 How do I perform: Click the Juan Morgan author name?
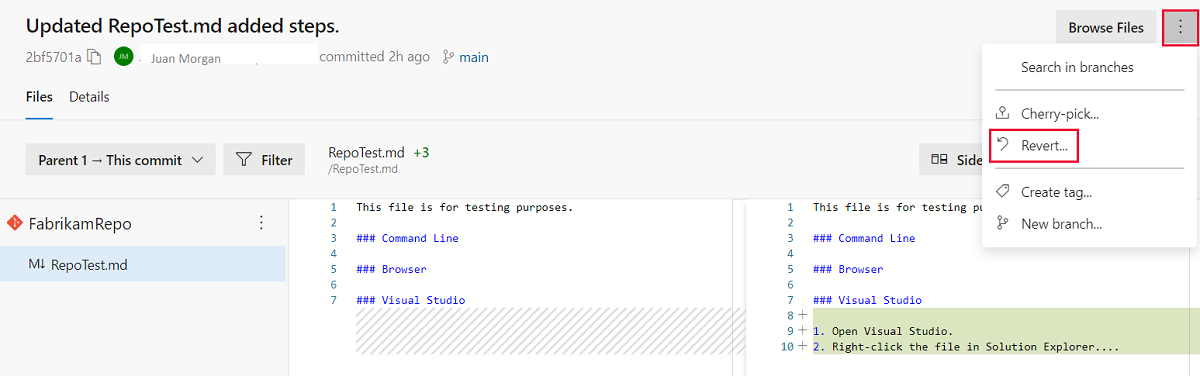pos(185,58)
